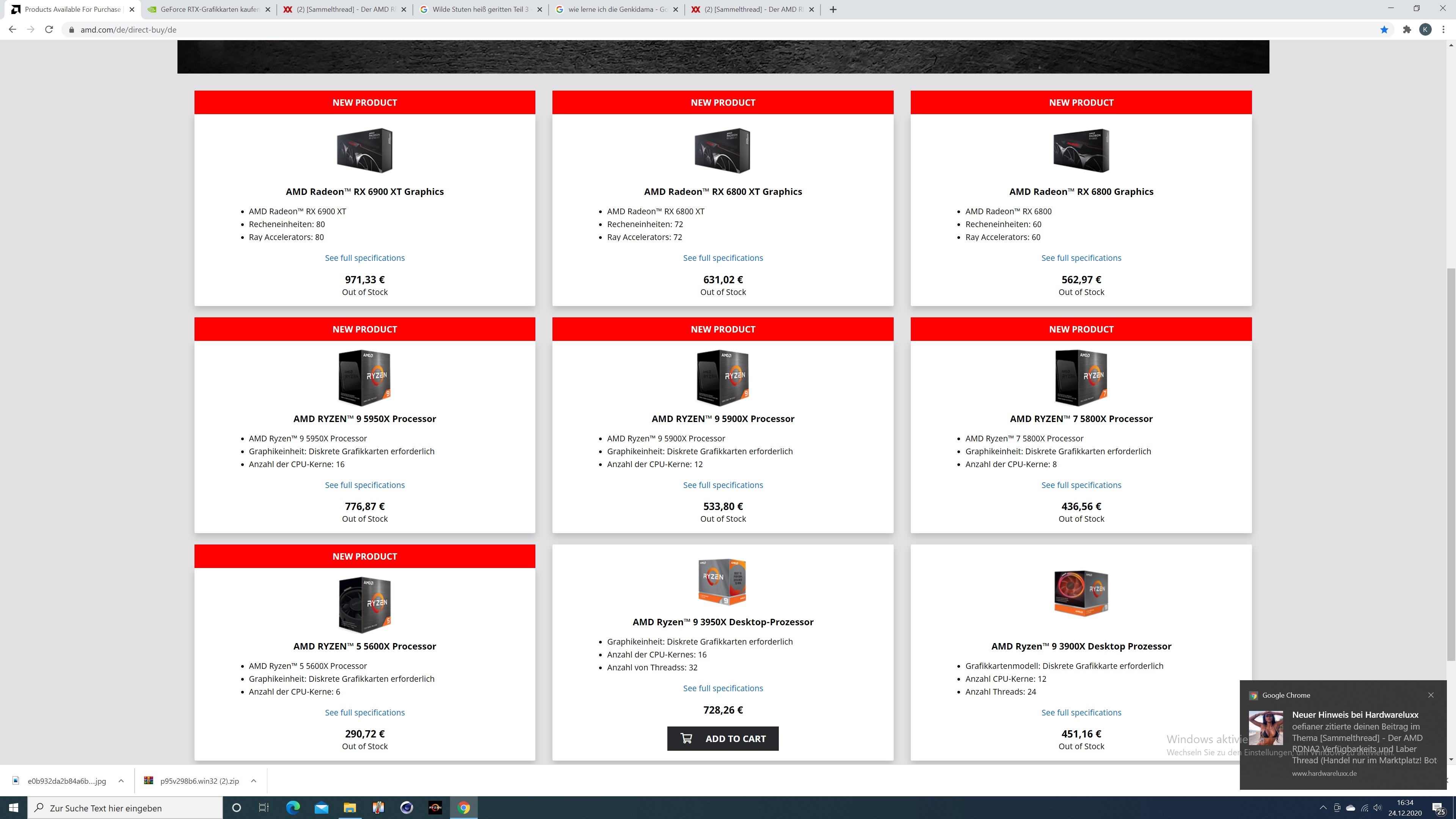Open a new tab with the plus button
1456x819 pixels.
click(x=833, y=9)
